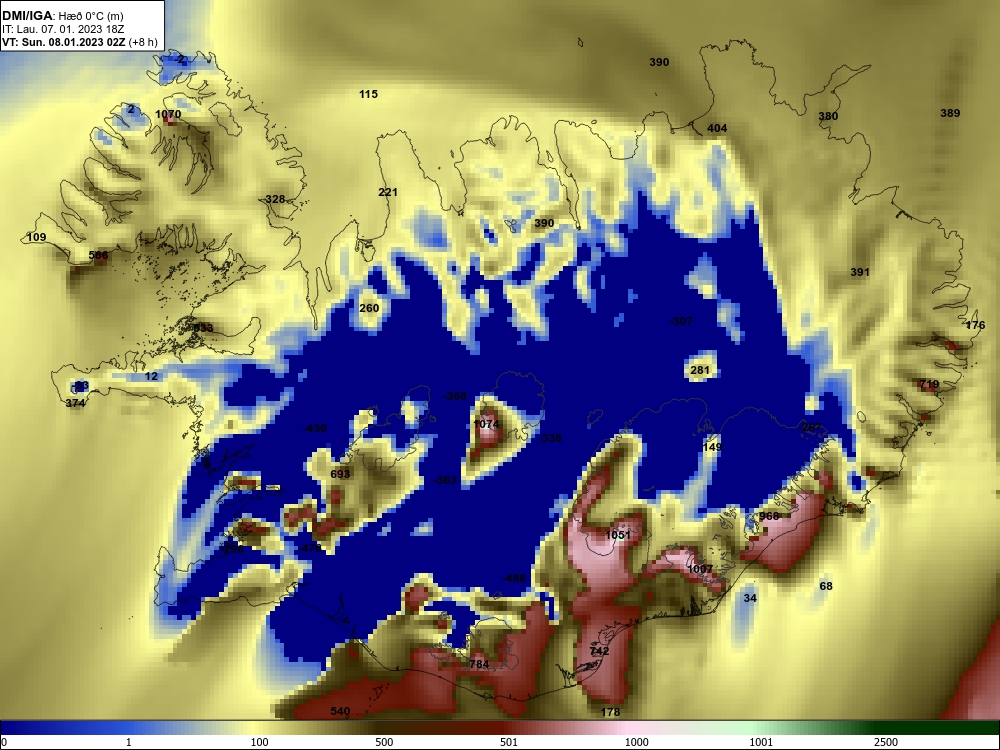
Task: Click the '374' map value
Action: pos(75,403)
